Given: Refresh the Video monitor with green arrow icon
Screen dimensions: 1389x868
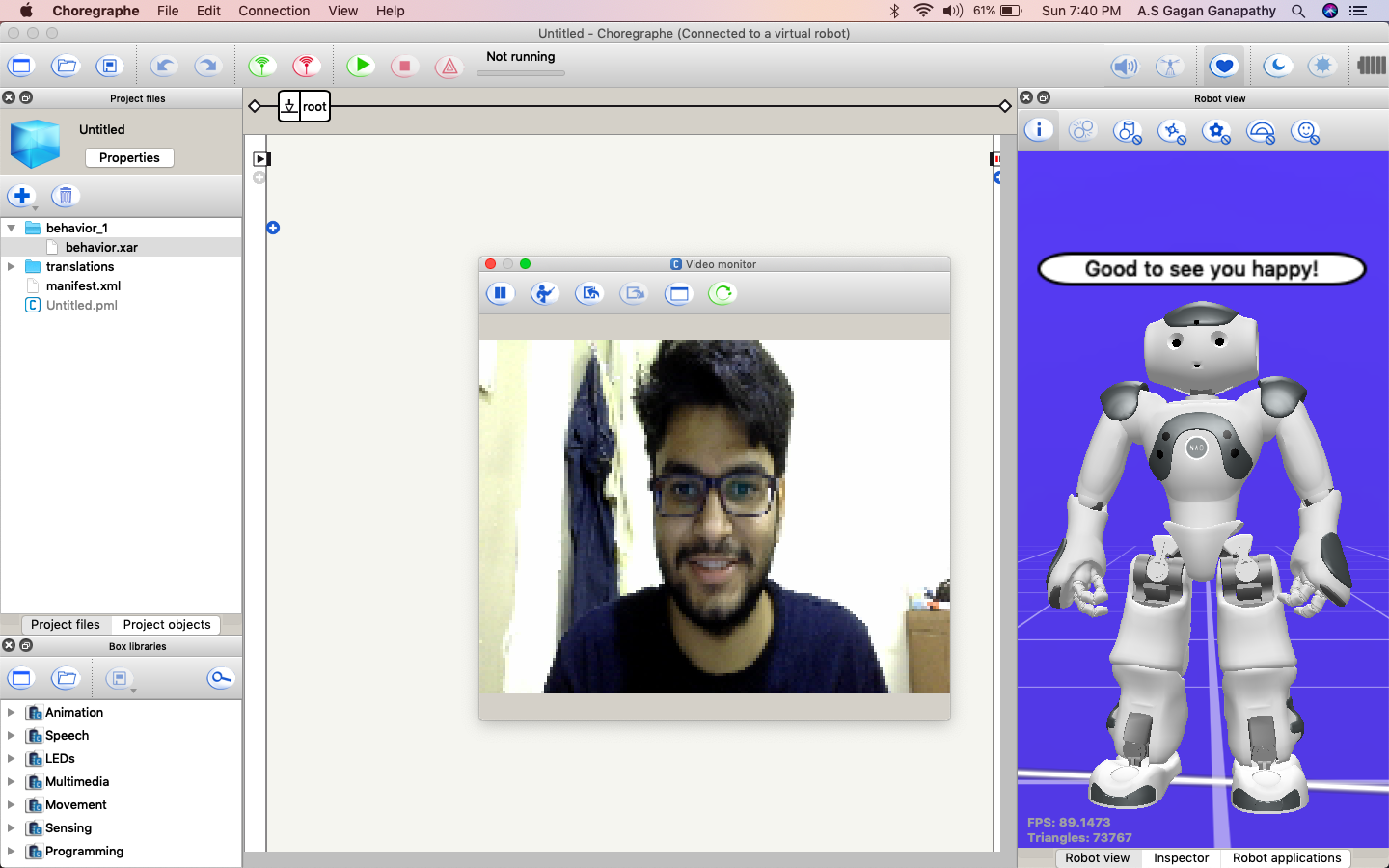Looking at the screenshot, I should click(x=722, y=293).
